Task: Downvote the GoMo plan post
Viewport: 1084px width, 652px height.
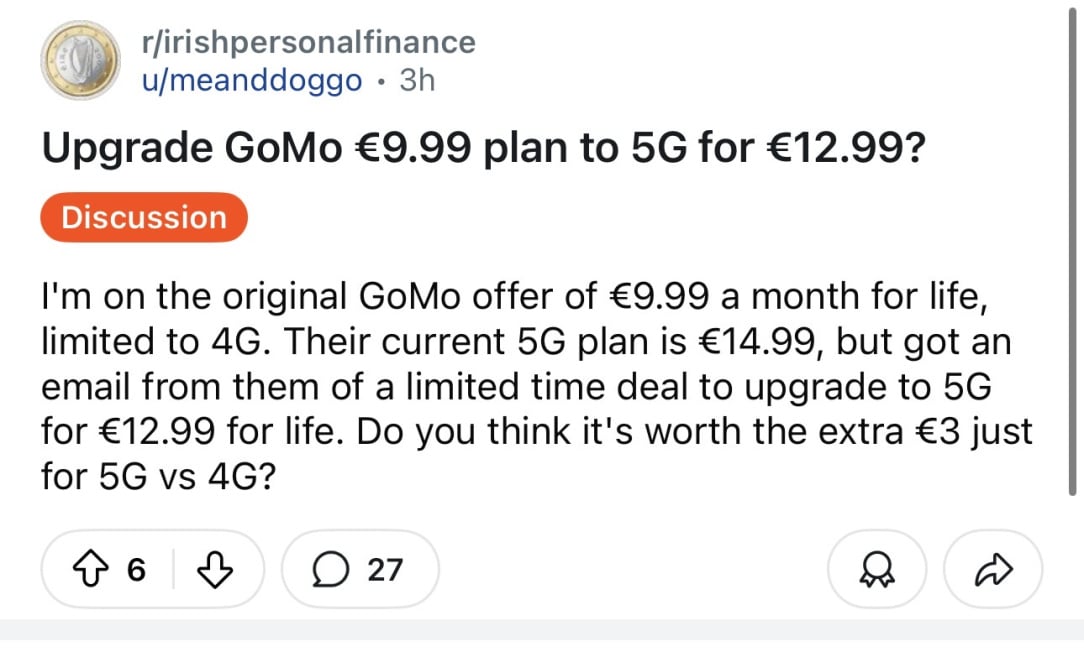Action: [x=210, y=570]
